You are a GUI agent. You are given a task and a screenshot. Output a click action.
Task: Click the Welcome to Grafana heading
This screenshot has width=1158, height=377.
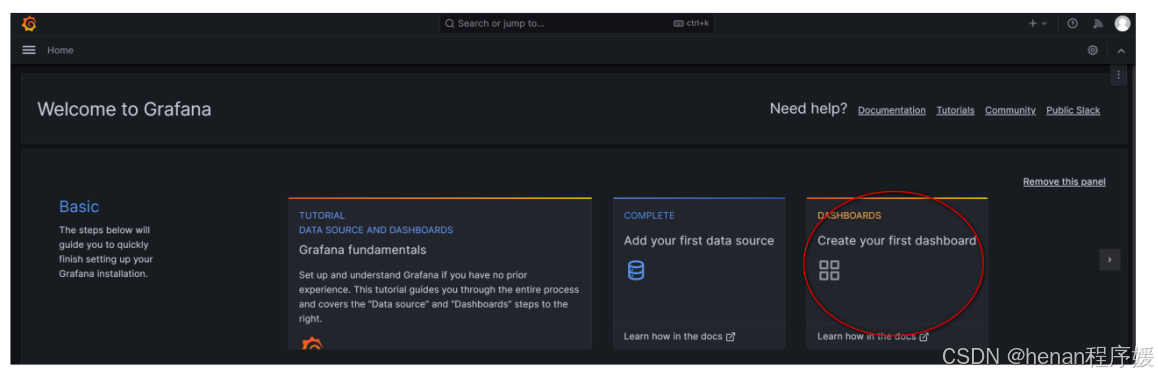coord(124,109)
